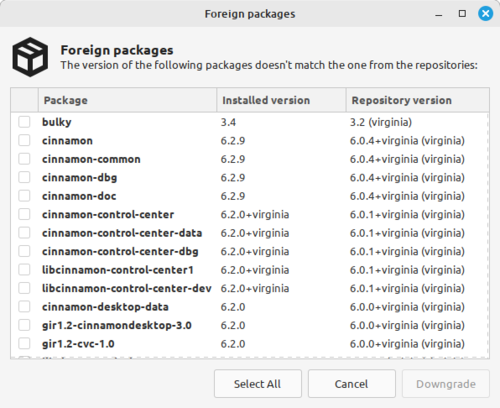Select the cinnamon-doc checkbox
Viewport: 500px width, 408px height.
pos(24,196)
